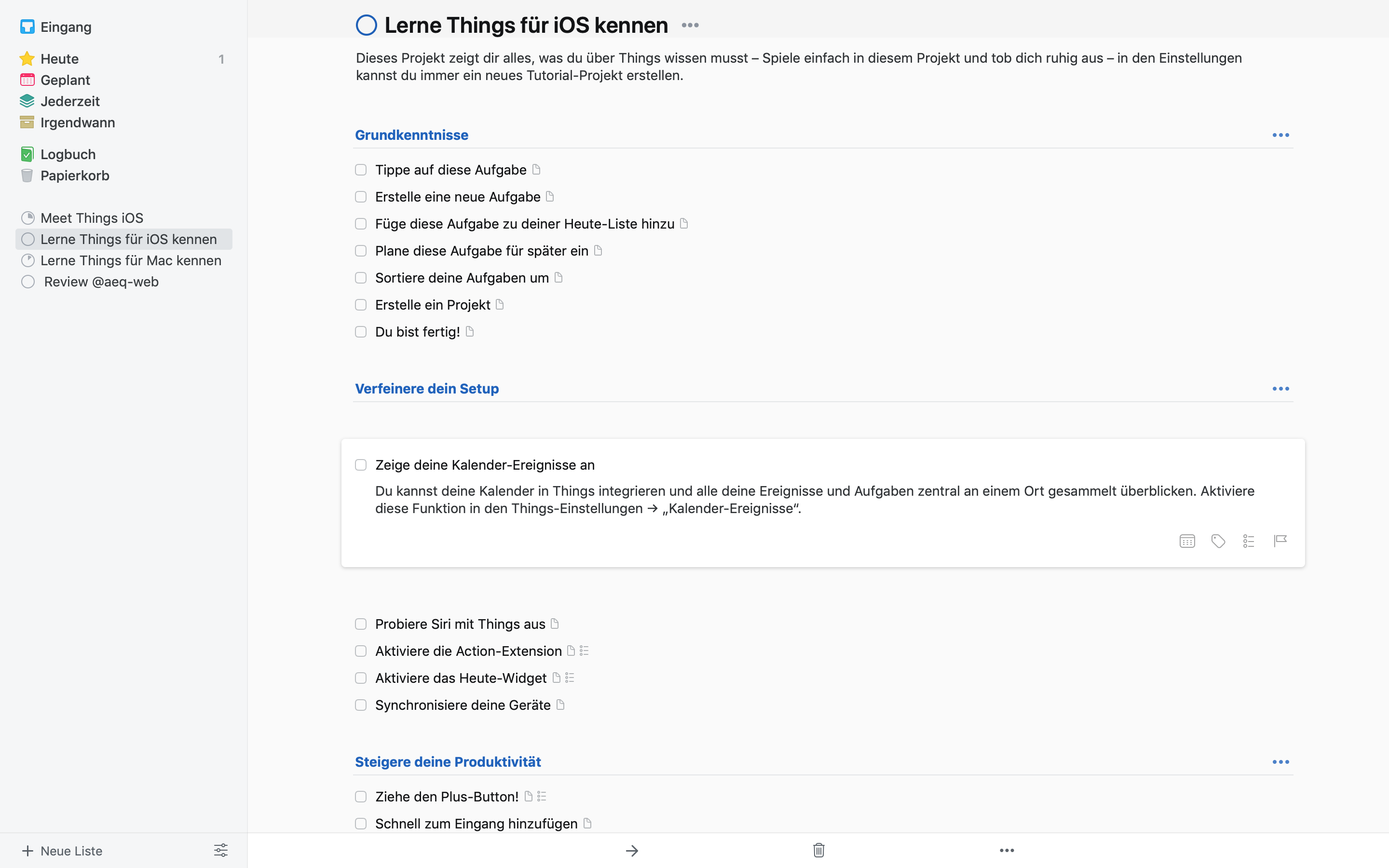Open the bottom toolbar more options dots

click(x=1007, y=850)
